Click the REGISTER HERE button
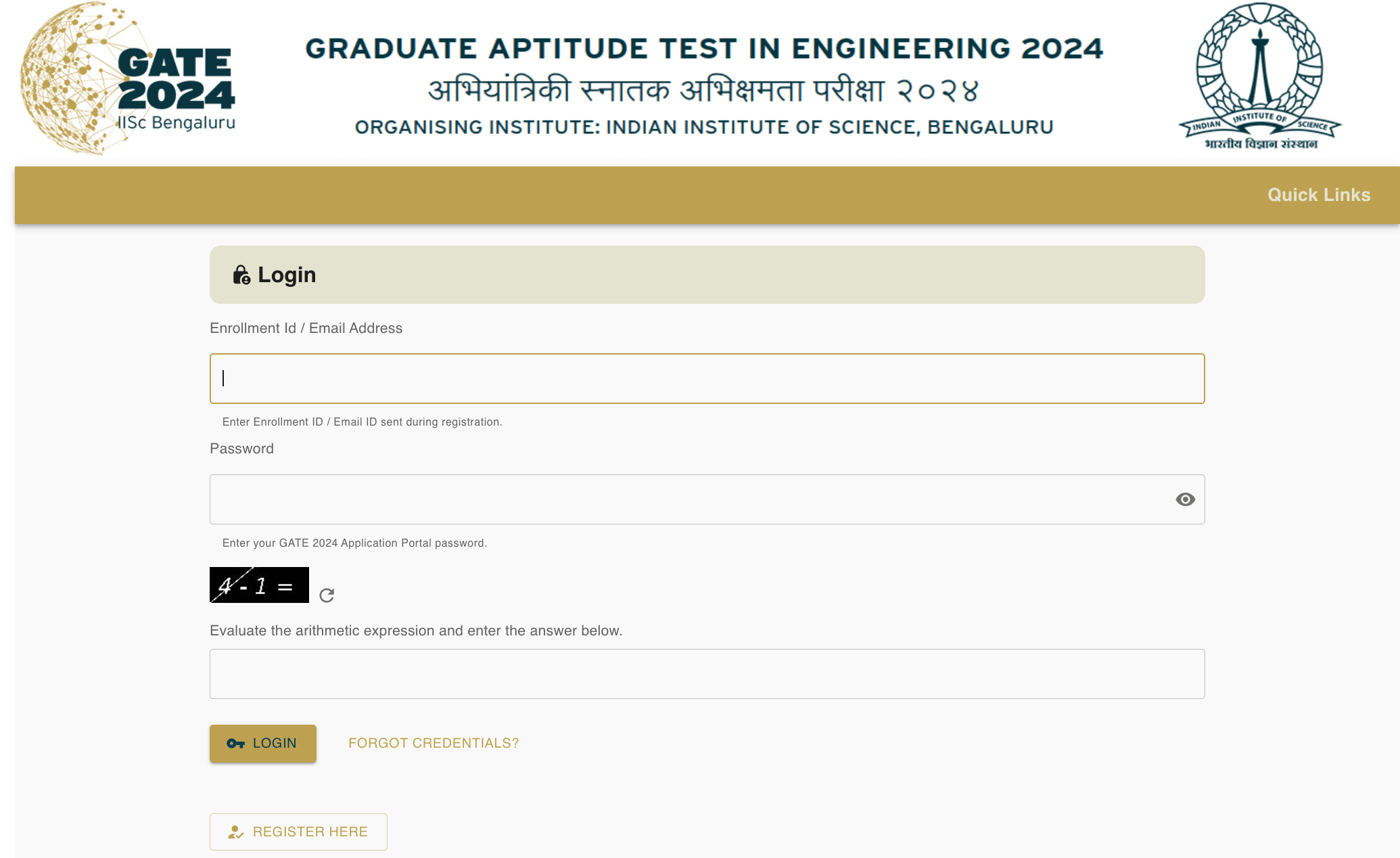Image resolution: width=1400 pixels, height=858 pixels. point(298,832)
